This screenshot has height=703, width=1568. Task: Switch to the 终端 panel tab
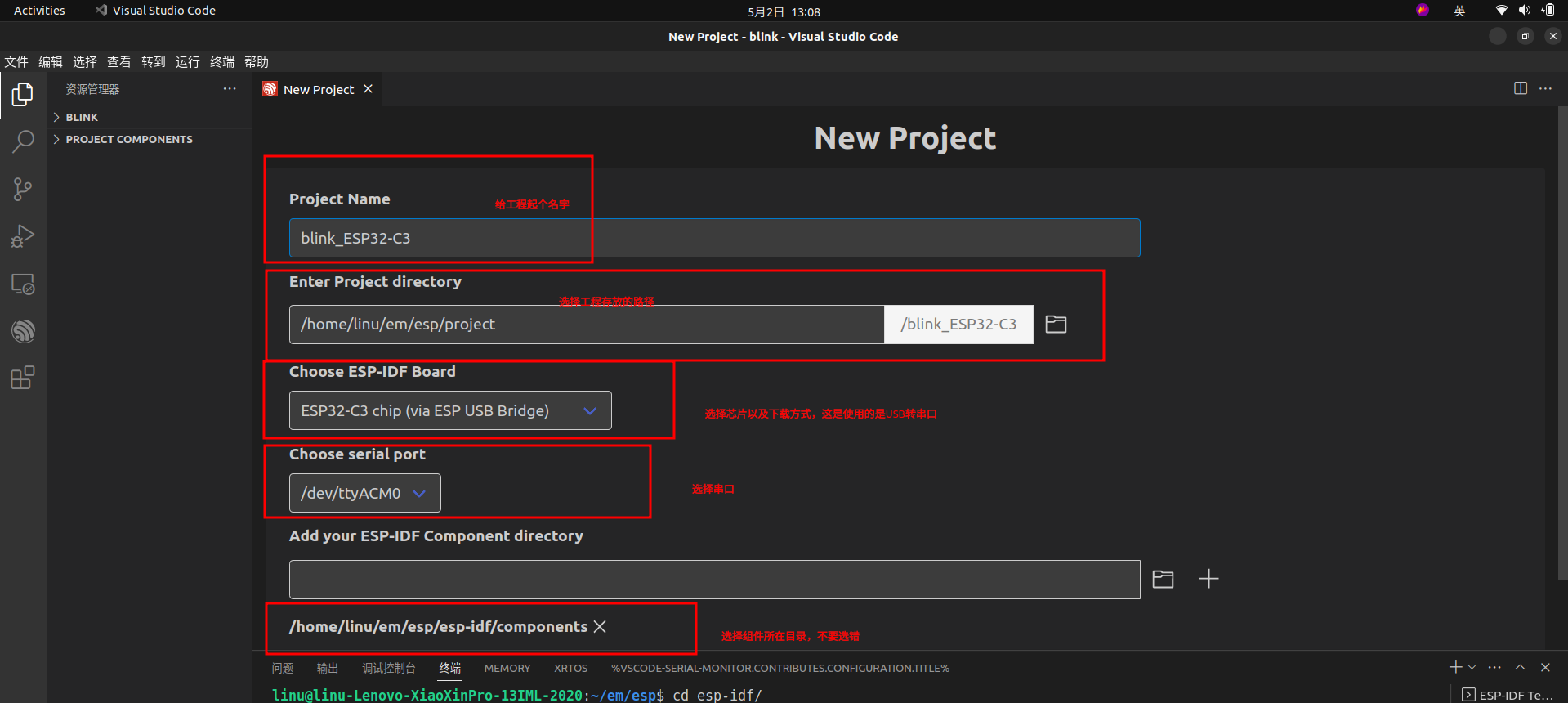point(450,668)
